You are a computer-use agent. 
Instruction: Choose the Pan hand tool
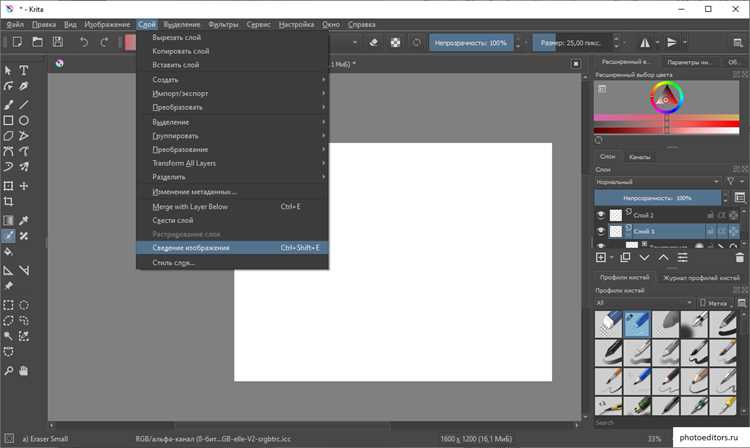click(23, 371)
